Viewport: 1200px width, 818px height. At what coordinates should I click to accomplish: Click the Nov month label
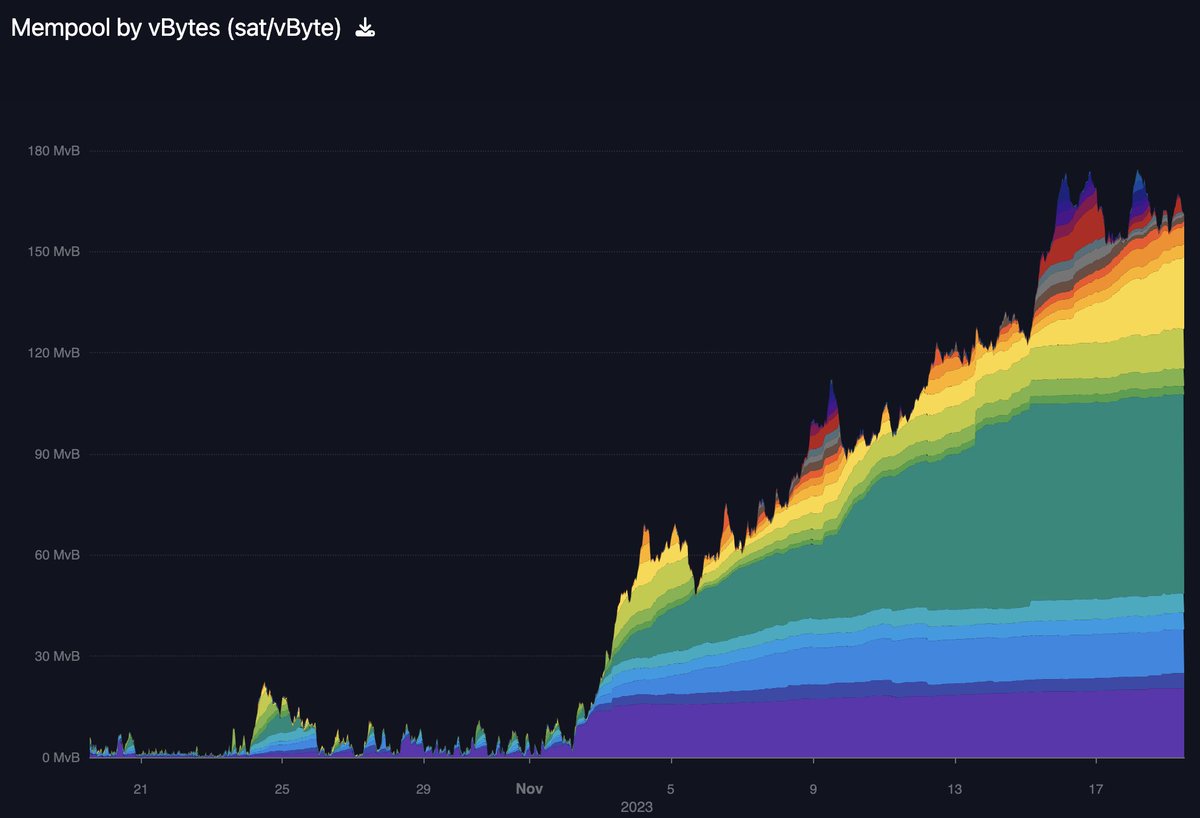coord(530,789)
